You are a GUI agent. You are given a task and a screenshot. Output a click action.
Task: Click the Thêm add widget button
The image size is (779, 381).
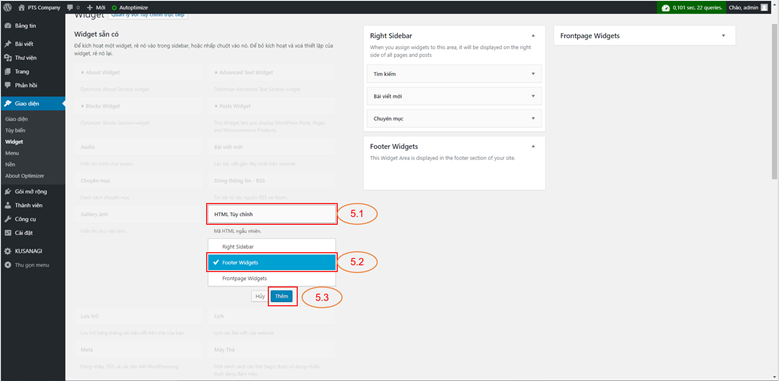click(x=282, y=296)
